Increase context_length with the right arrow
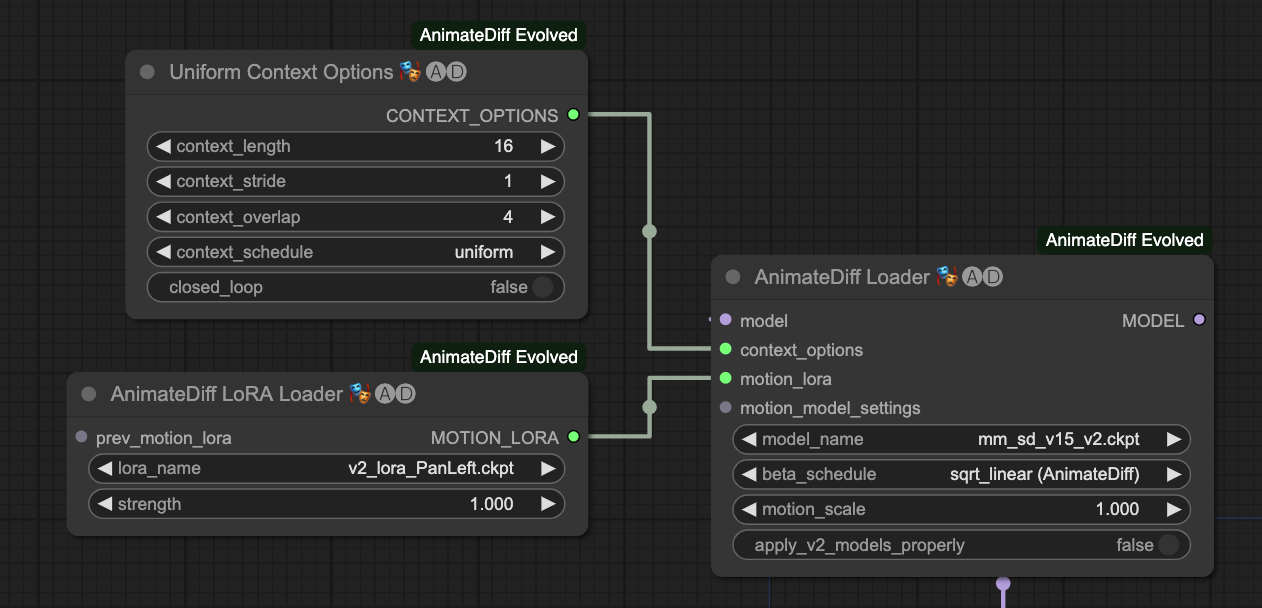 tap(549, 146)
